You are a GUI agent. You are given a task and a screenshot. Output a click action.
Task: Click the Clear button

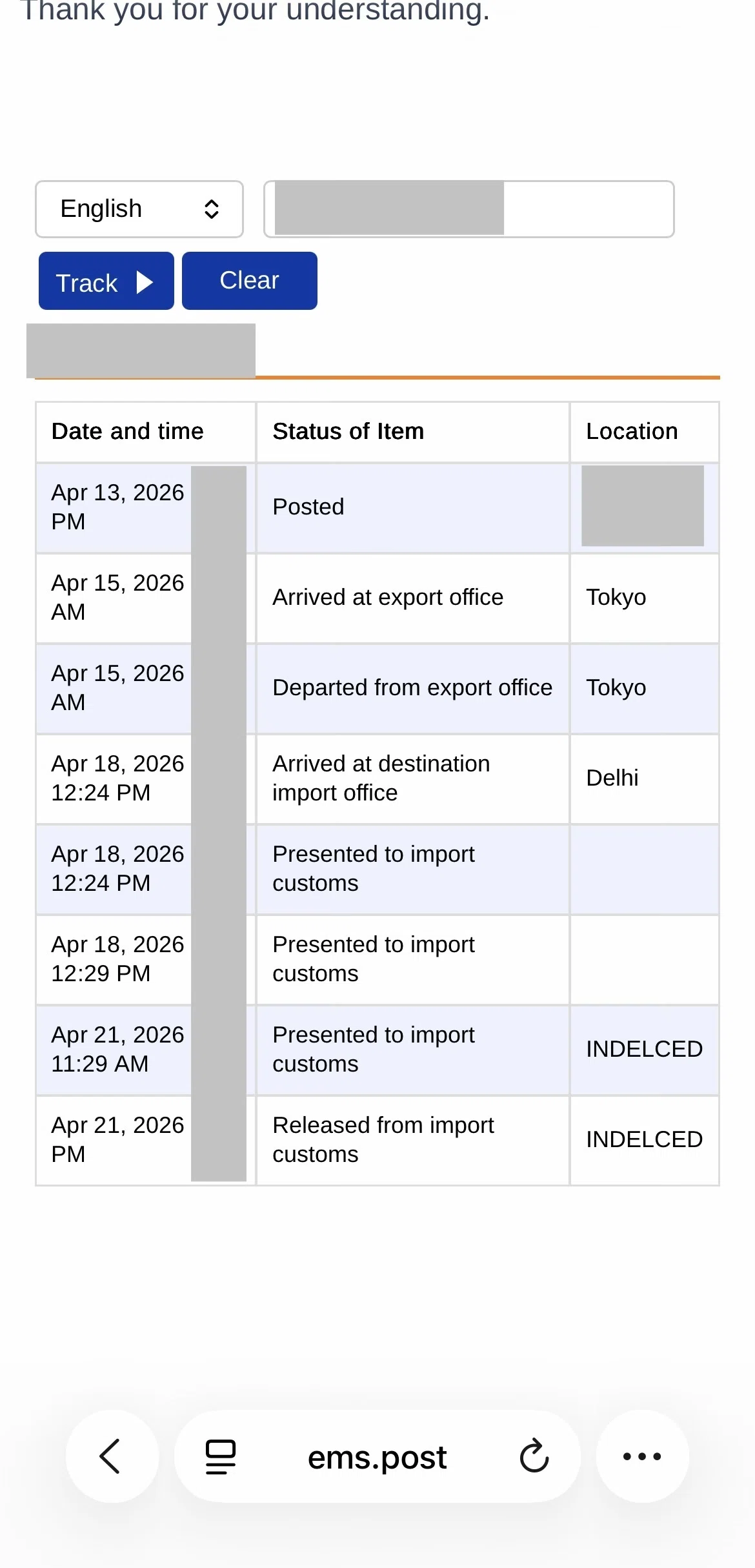coord(250,281)
